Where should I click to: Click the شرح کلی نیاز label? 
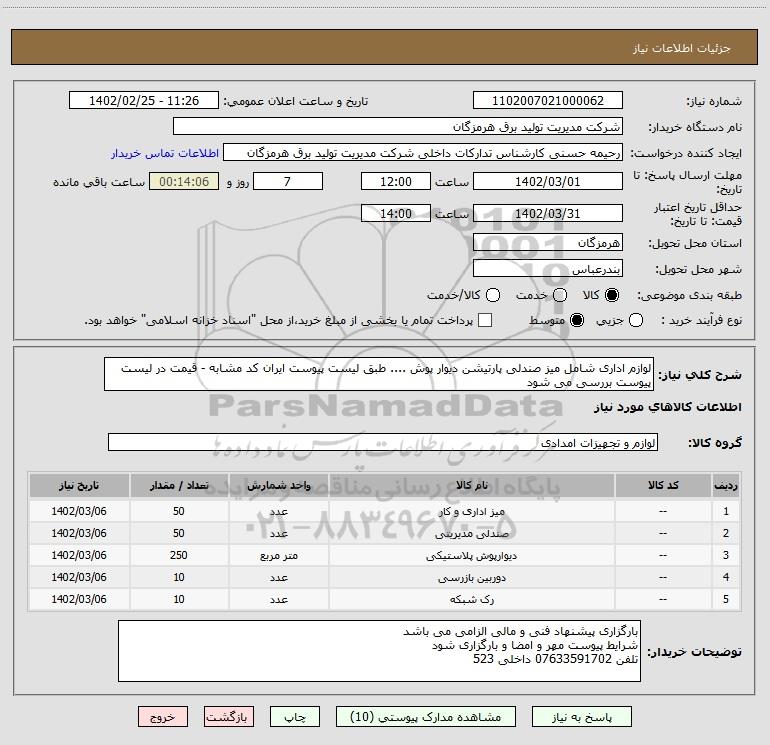click(700, 375)
